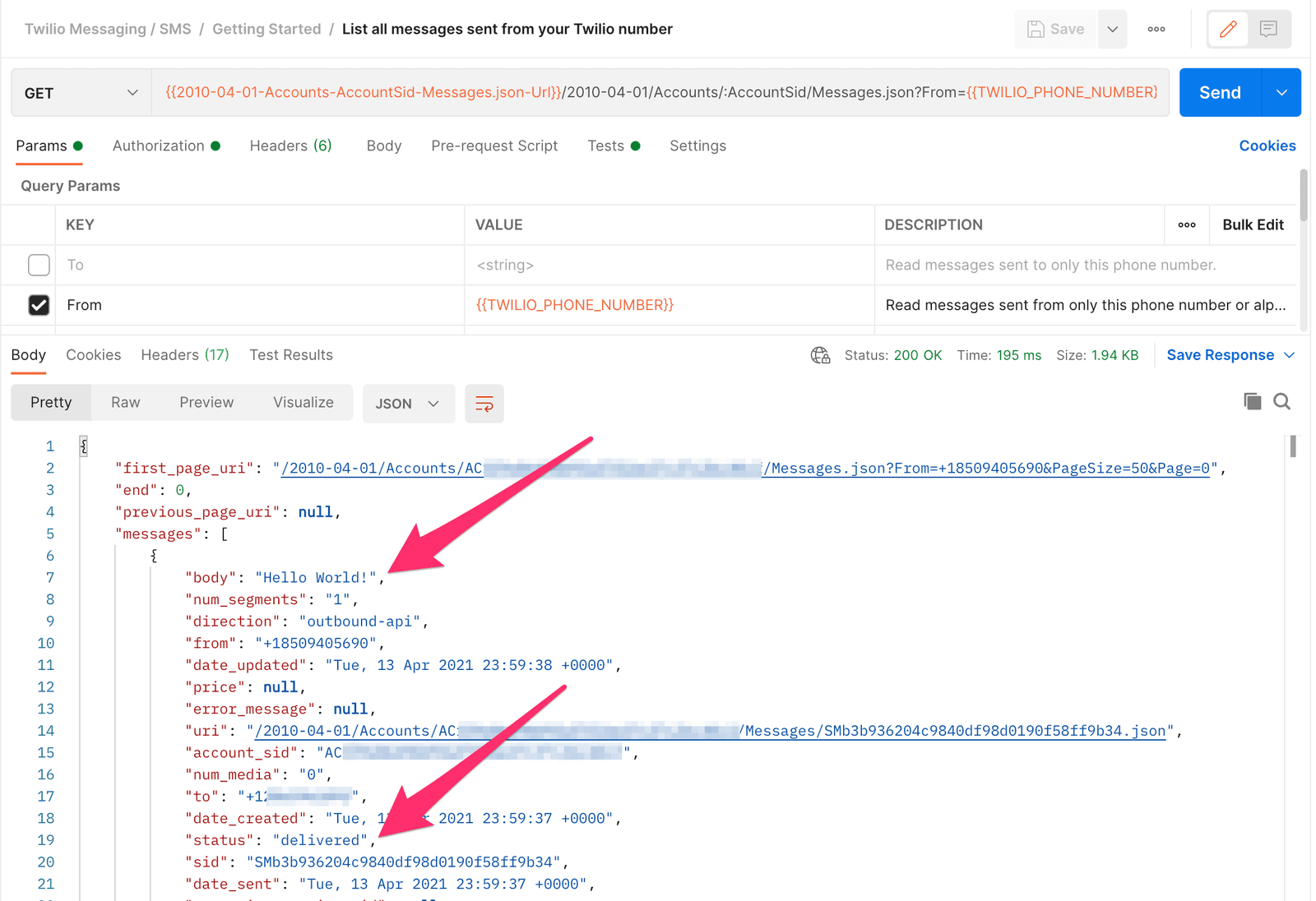Click inside the request URL field

pyautogui.click(x=658, y=92)
